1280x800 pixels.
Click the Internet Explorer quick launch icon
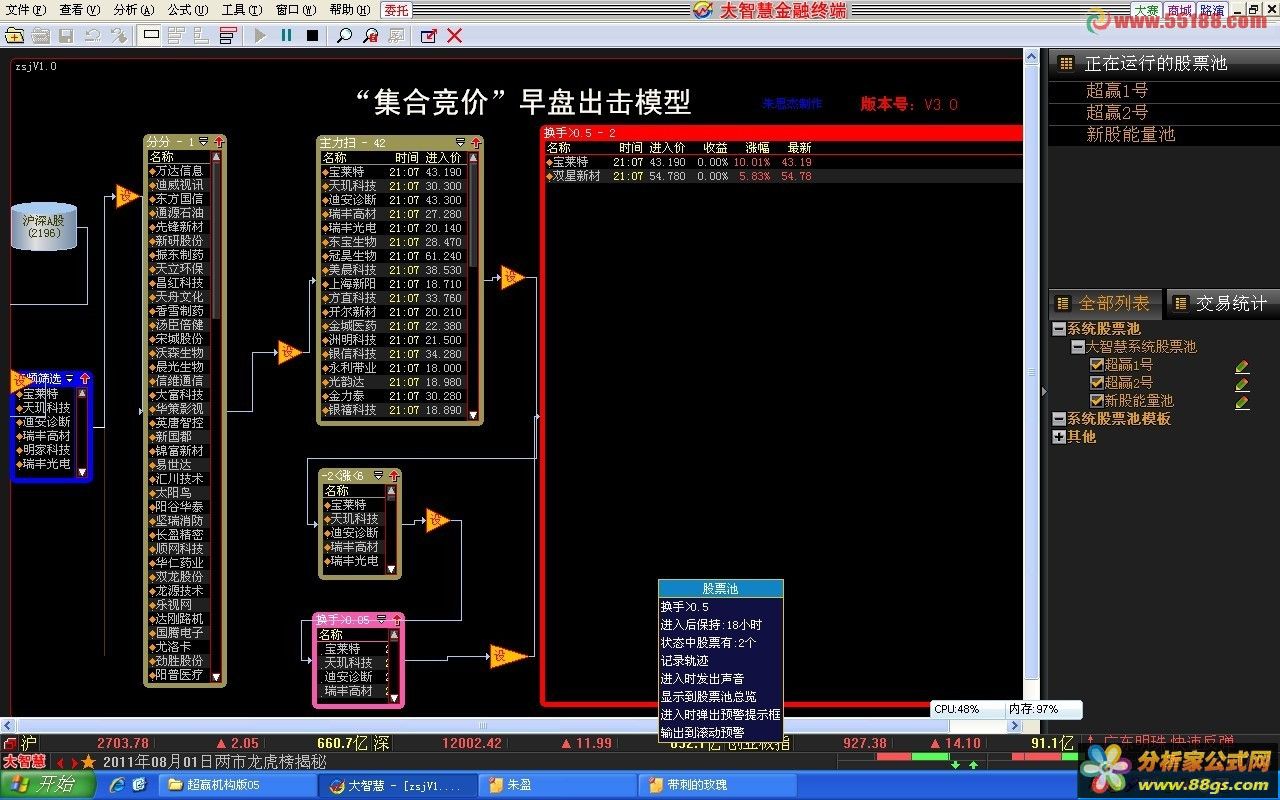(117, 785)
